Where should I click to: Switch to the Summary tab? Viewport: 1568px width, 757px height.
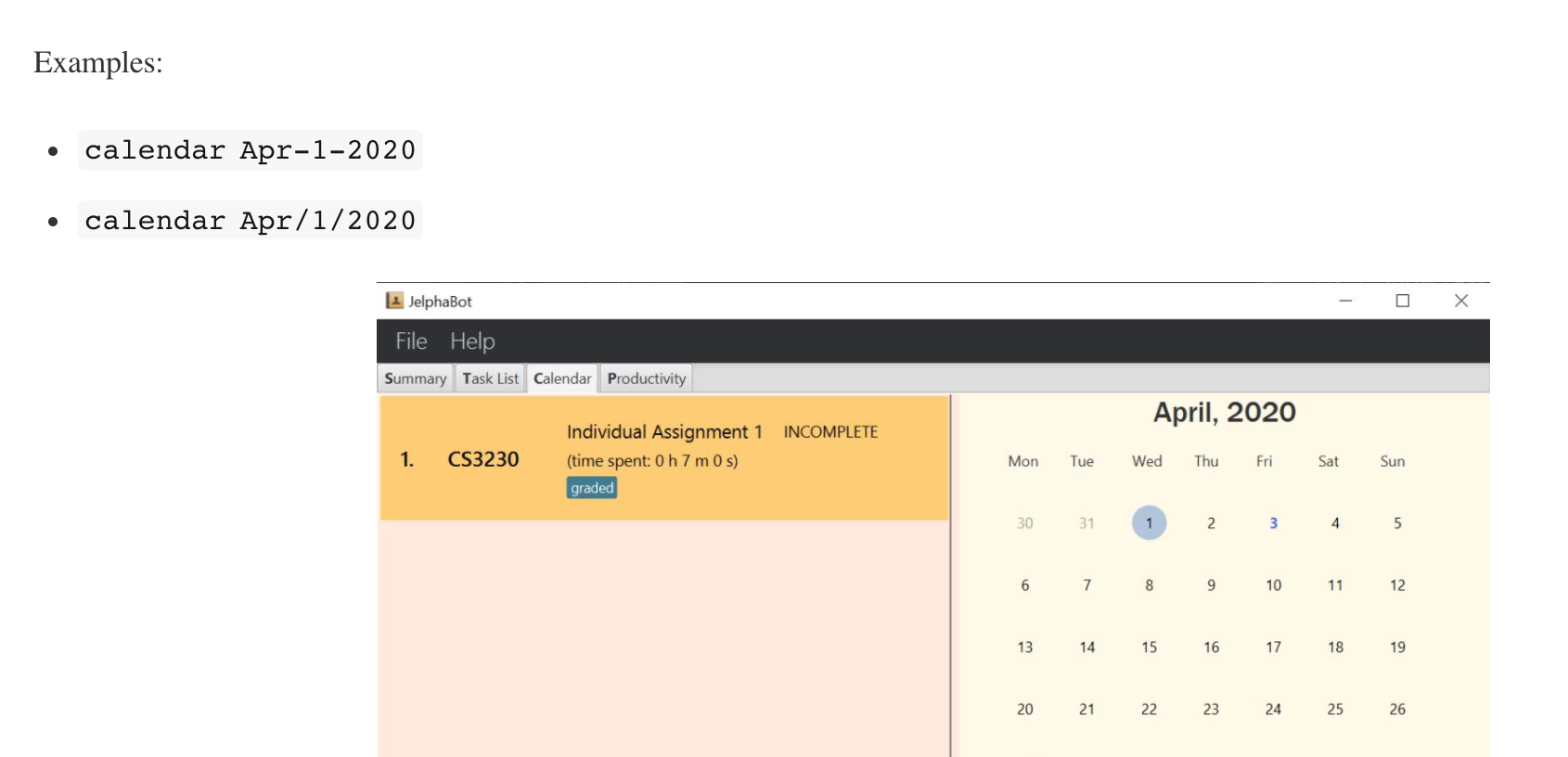point(416,378)
